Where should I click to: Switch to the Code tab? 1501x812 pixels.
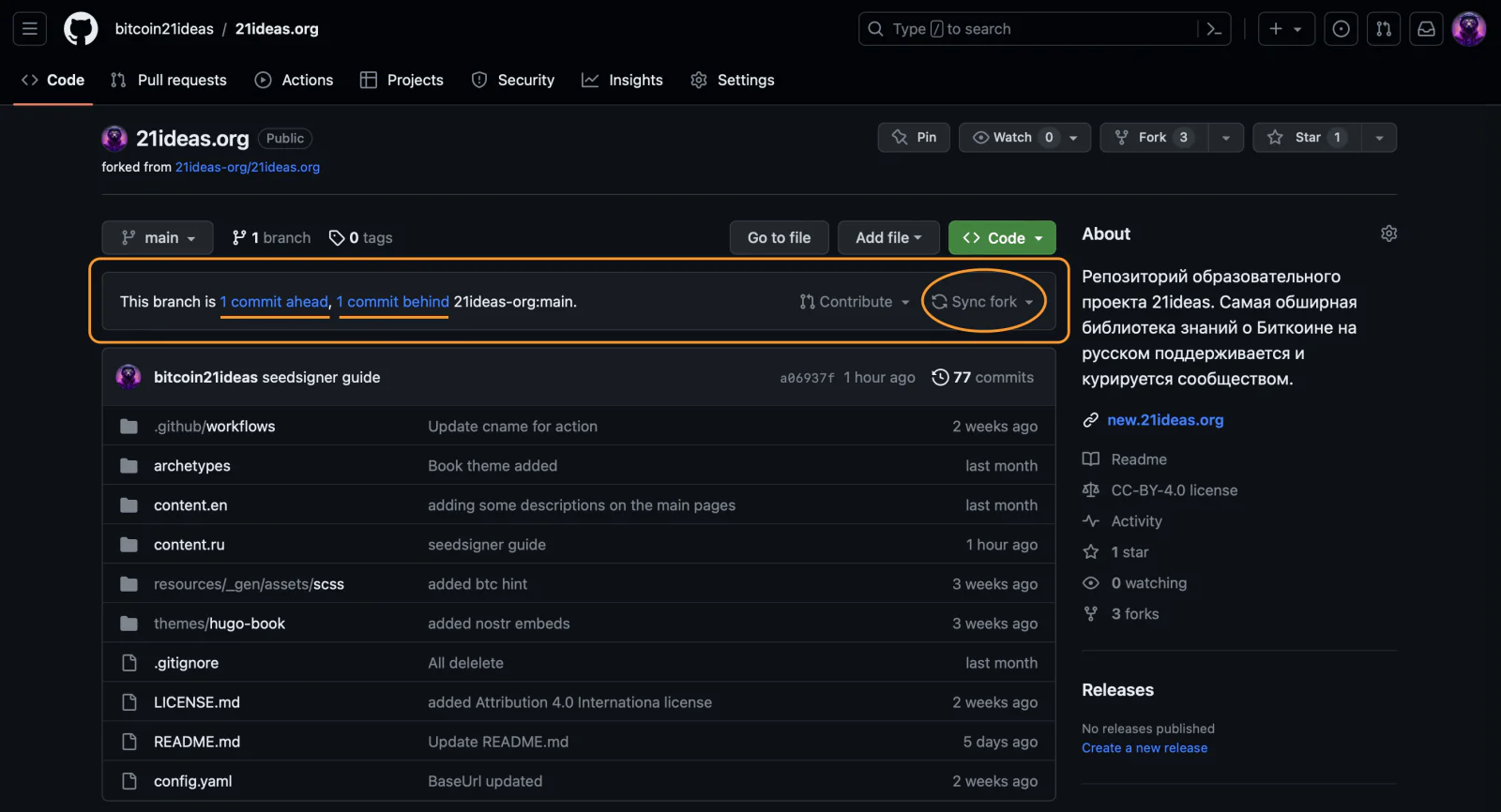[x=53, y=81]
